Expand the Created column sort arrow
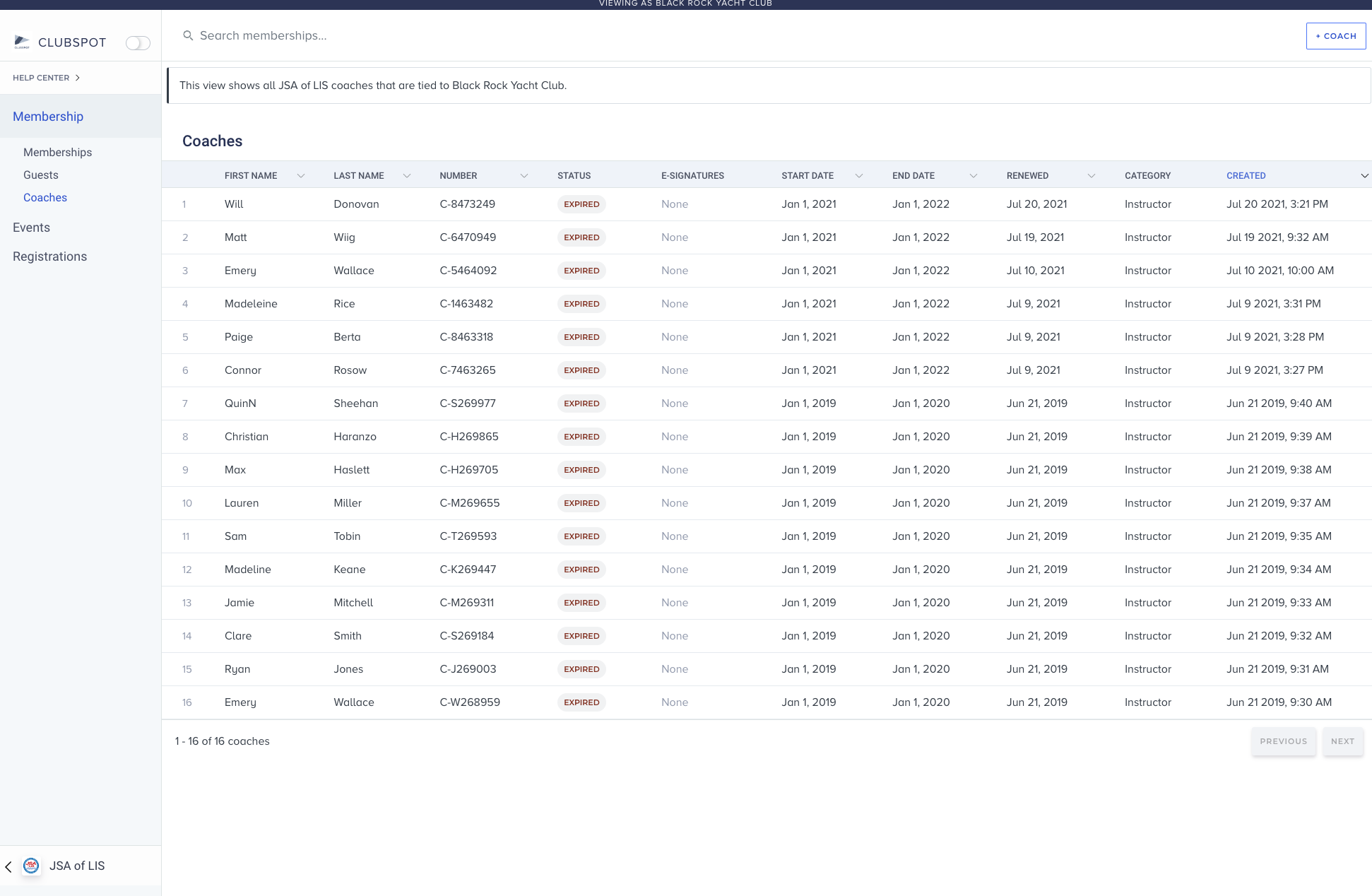 tap(1365, 176)
